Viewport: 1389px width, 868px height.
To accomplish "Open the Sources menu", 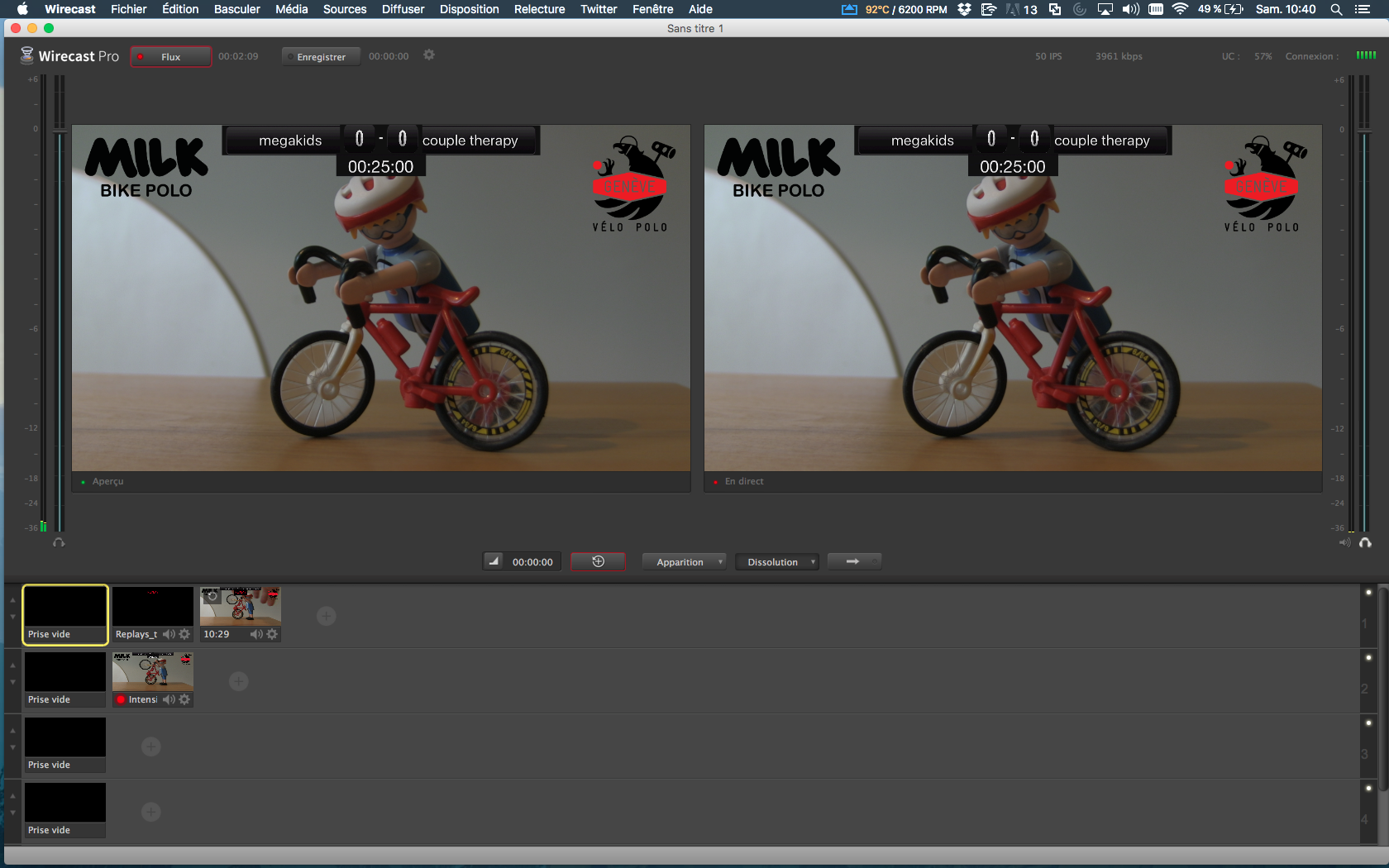I will point(344,9).
